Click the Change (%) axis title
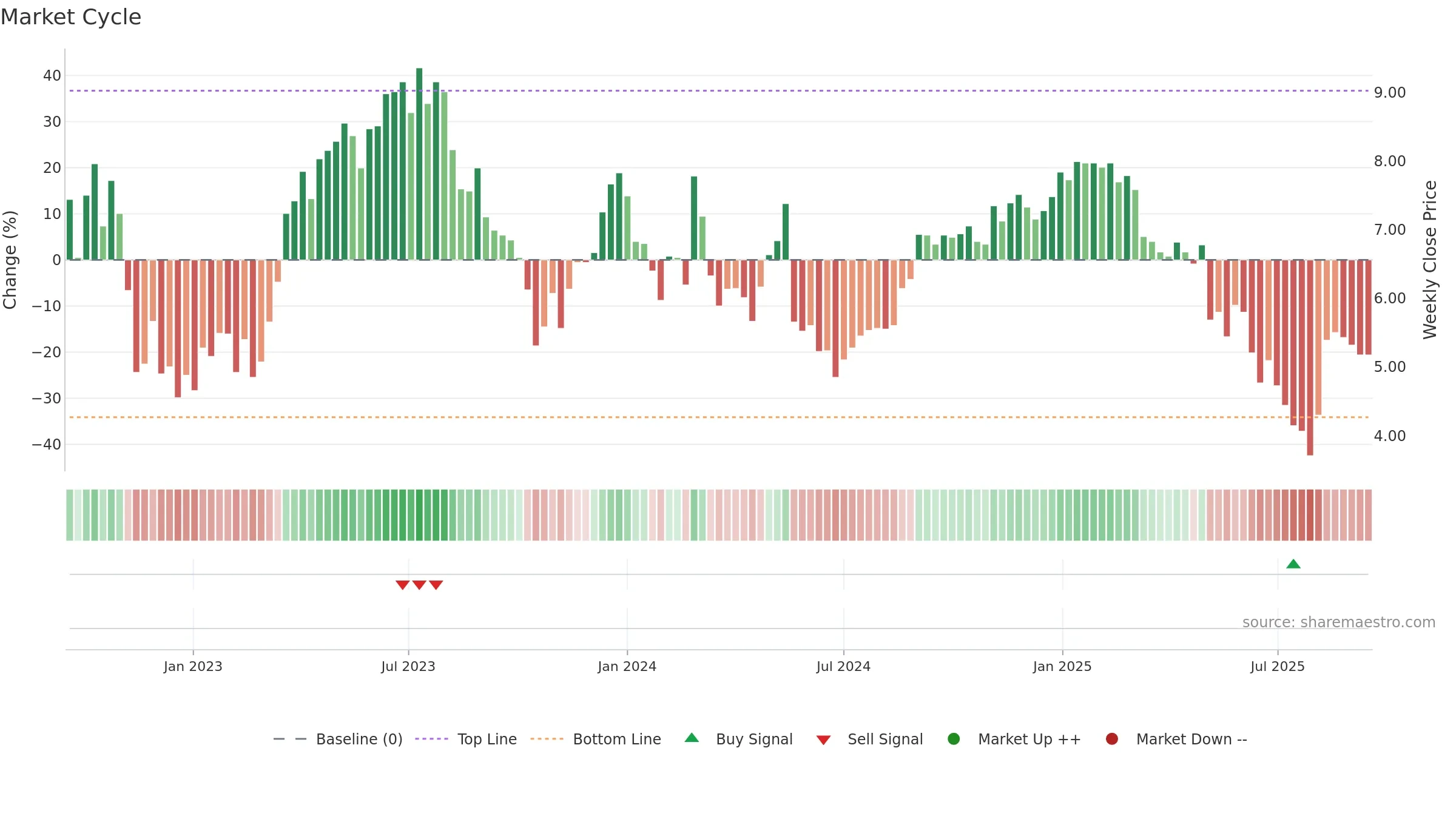The image size is (1456, 819). [x=10, y=260]
